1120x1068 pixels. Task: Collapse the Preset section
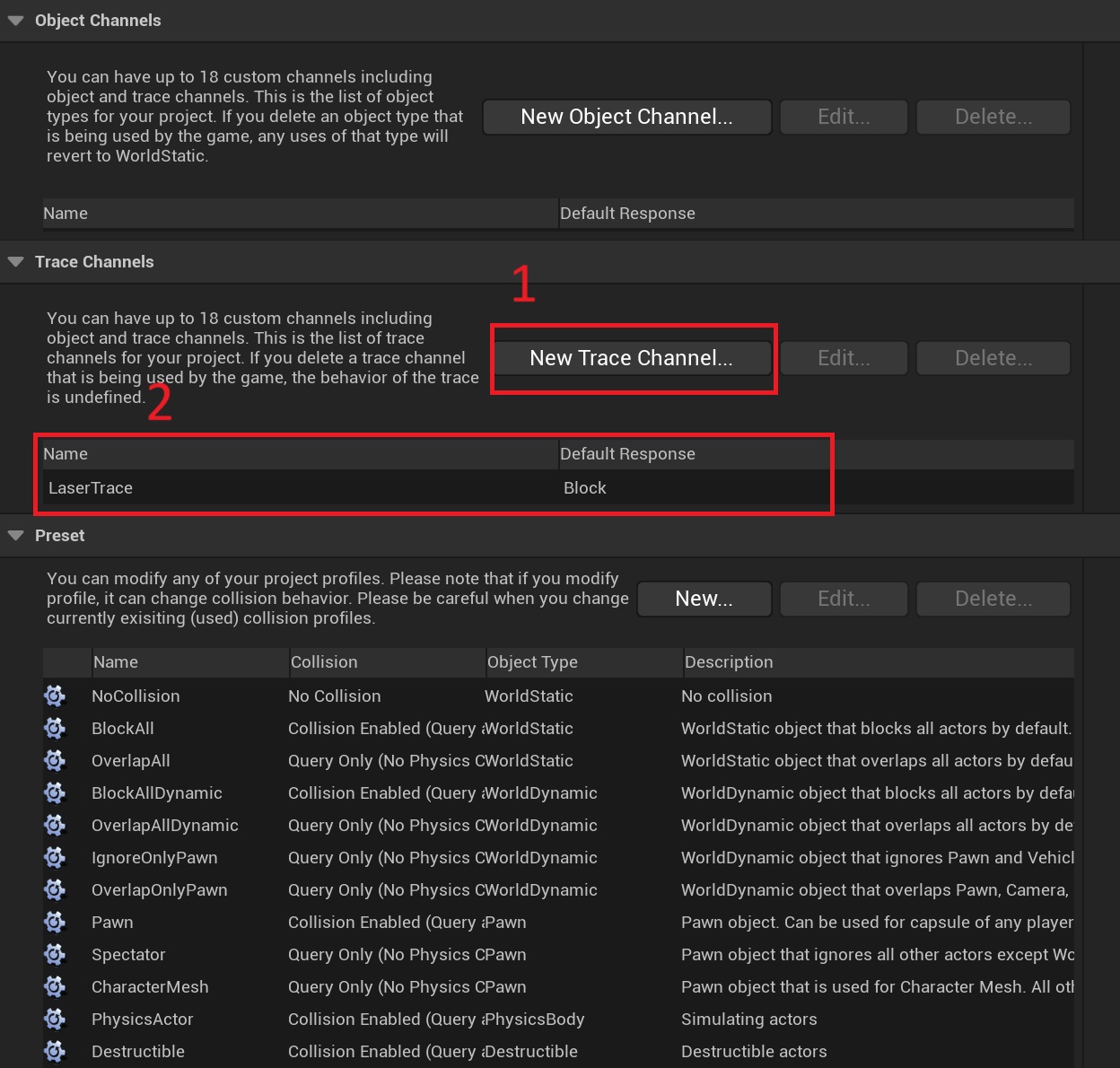pos(15,536)
